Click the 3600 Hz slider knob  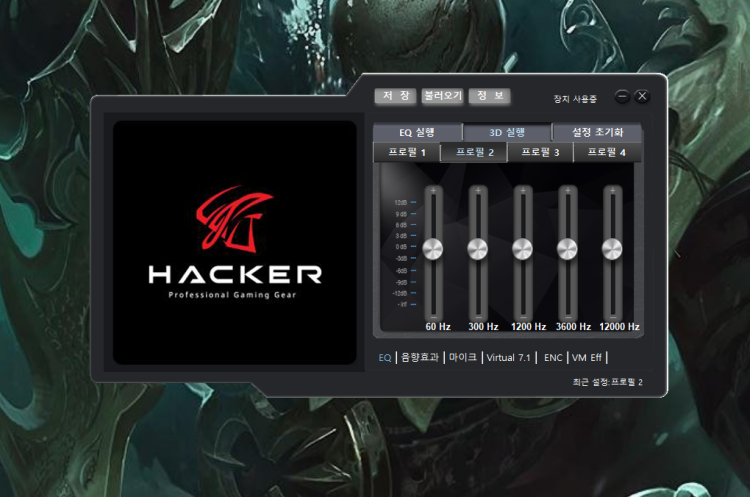tap(567, 249)
